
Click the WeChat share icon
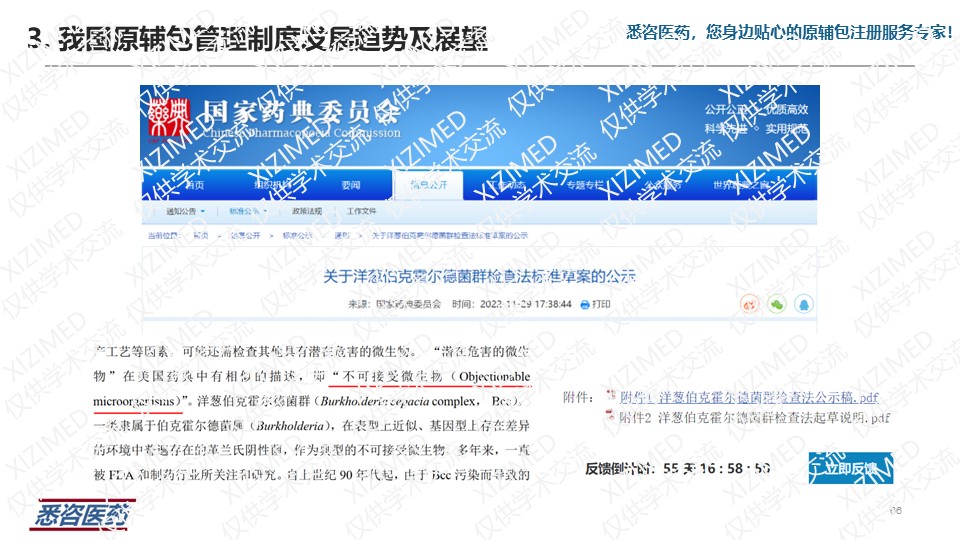775,303
